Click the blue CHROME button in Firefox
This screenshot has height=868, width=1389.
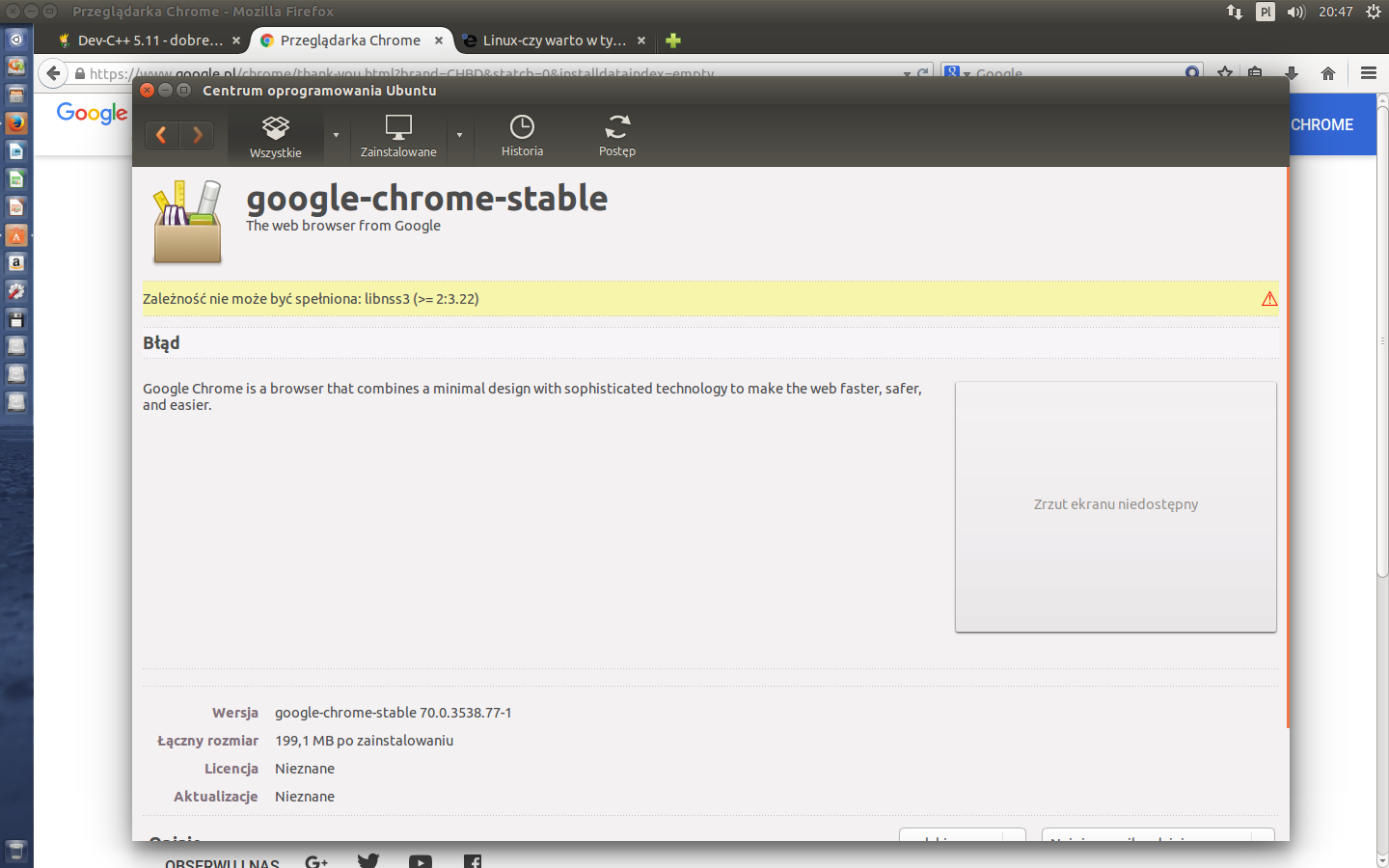point(1333,124)
